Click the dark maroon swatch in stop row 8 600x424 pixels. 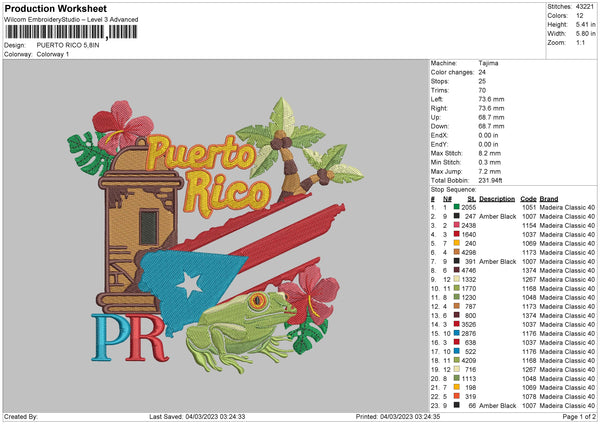[x=457, y=270]
